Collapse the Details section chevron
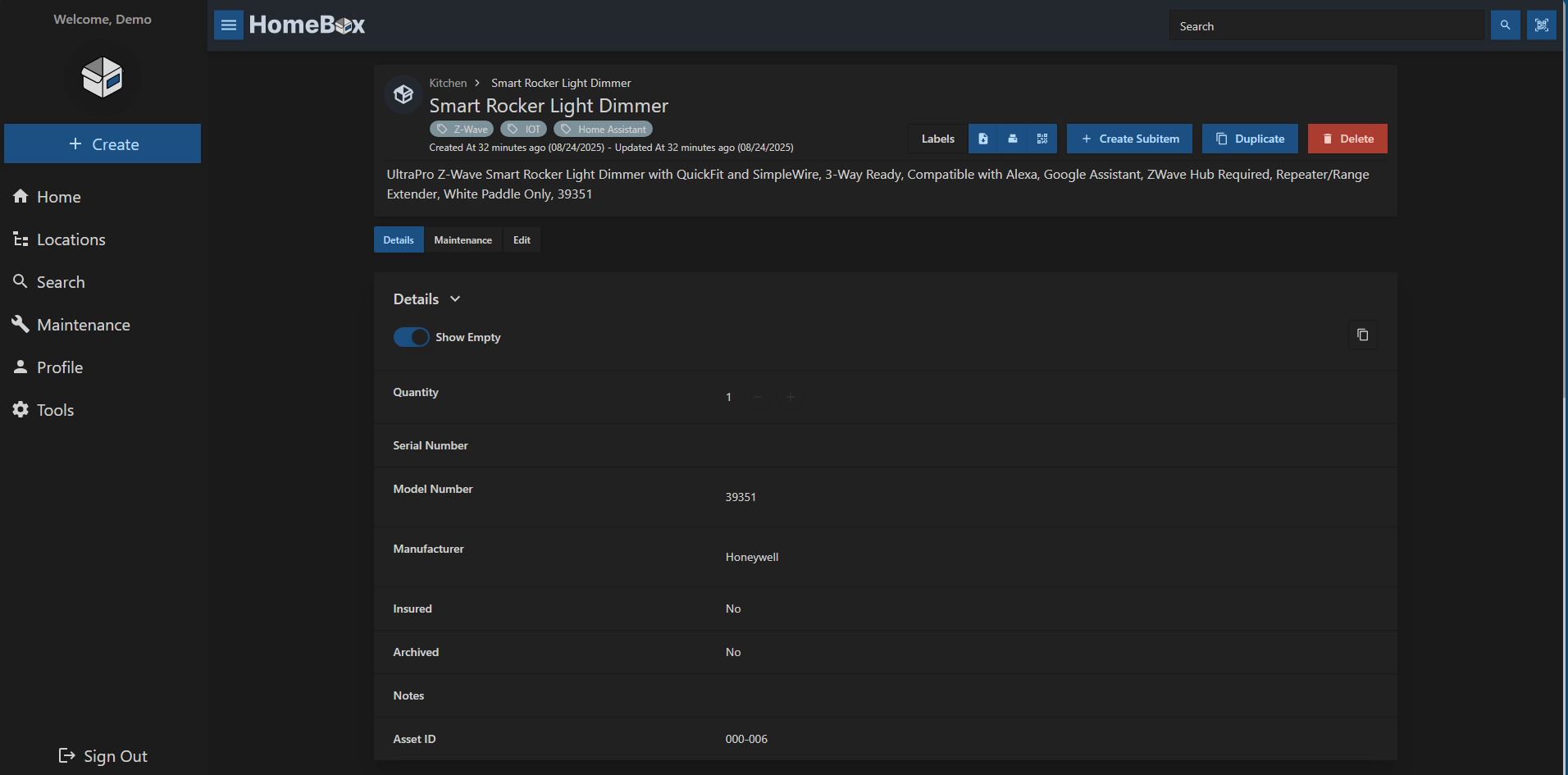Viewport: 1568px width, 775px height. [454, 299]
